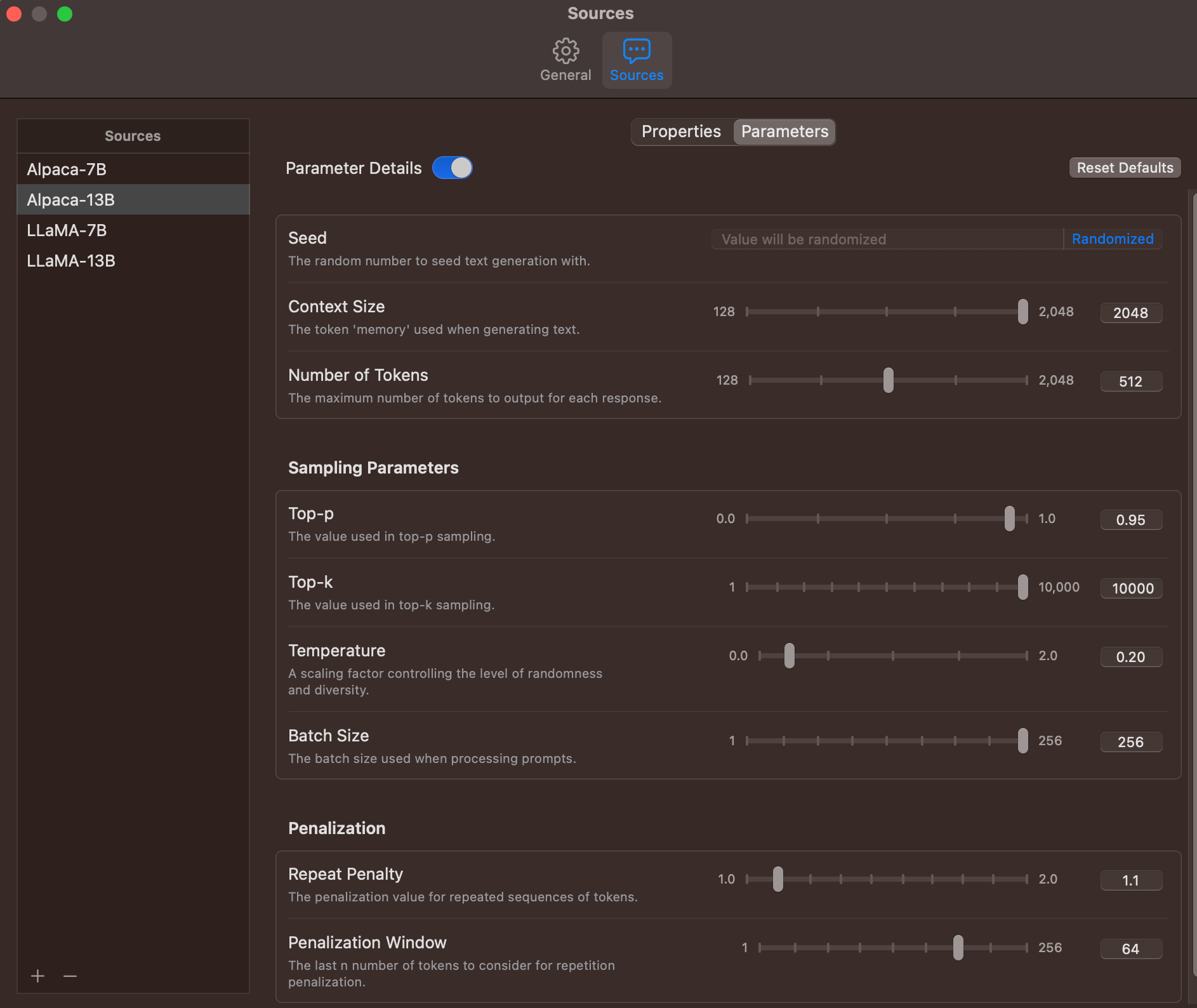The height and width of the screenshot is (1008, 1197).
Task: Select LLaMA-13B in sources list
Action: (x=133, y=261)
